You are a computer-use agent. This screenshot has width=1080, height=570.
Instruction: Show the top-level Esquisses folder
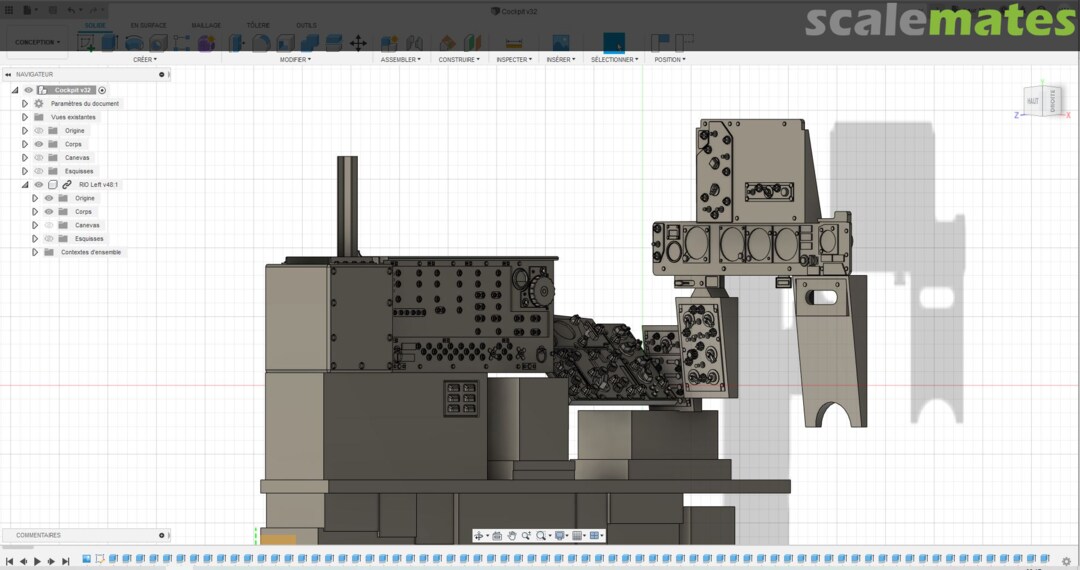39,171
